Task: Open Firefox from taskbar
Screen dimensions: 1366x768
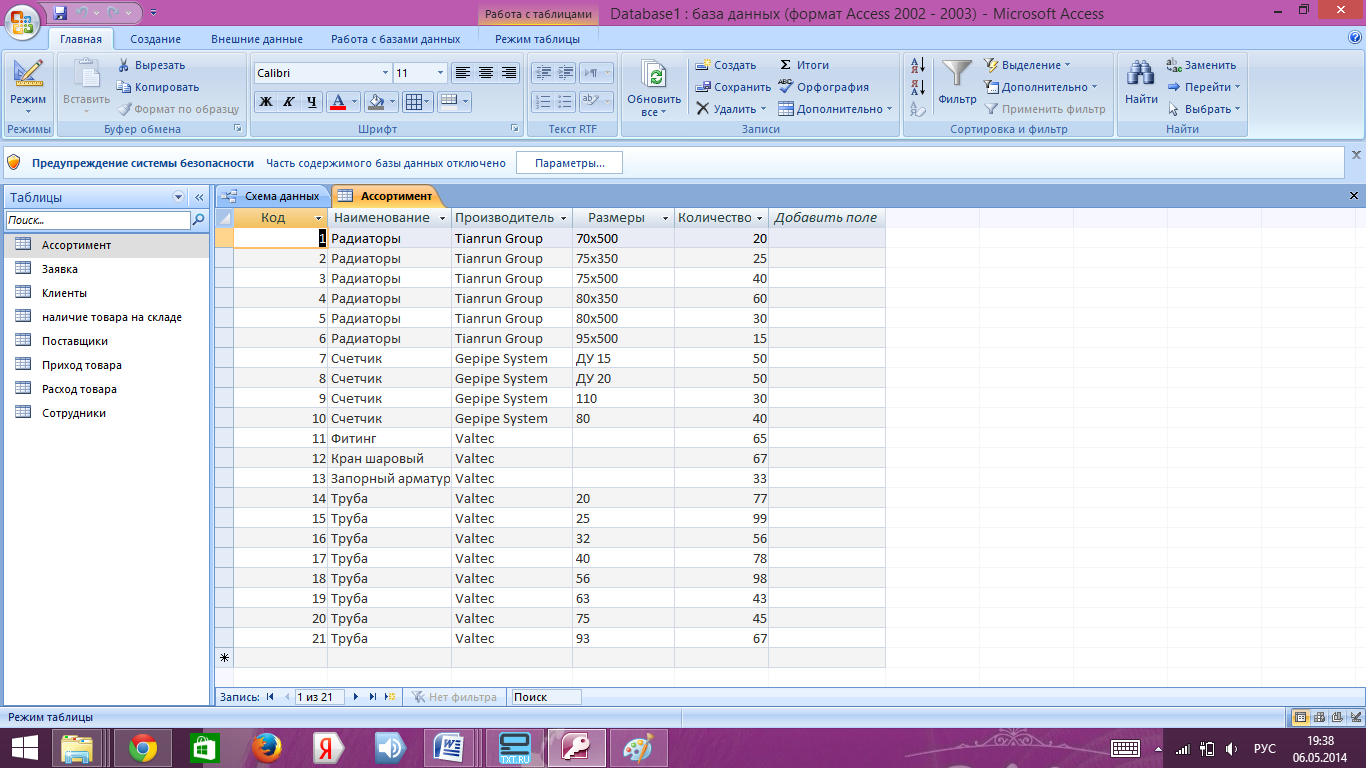Action: [x=265, y=748]
